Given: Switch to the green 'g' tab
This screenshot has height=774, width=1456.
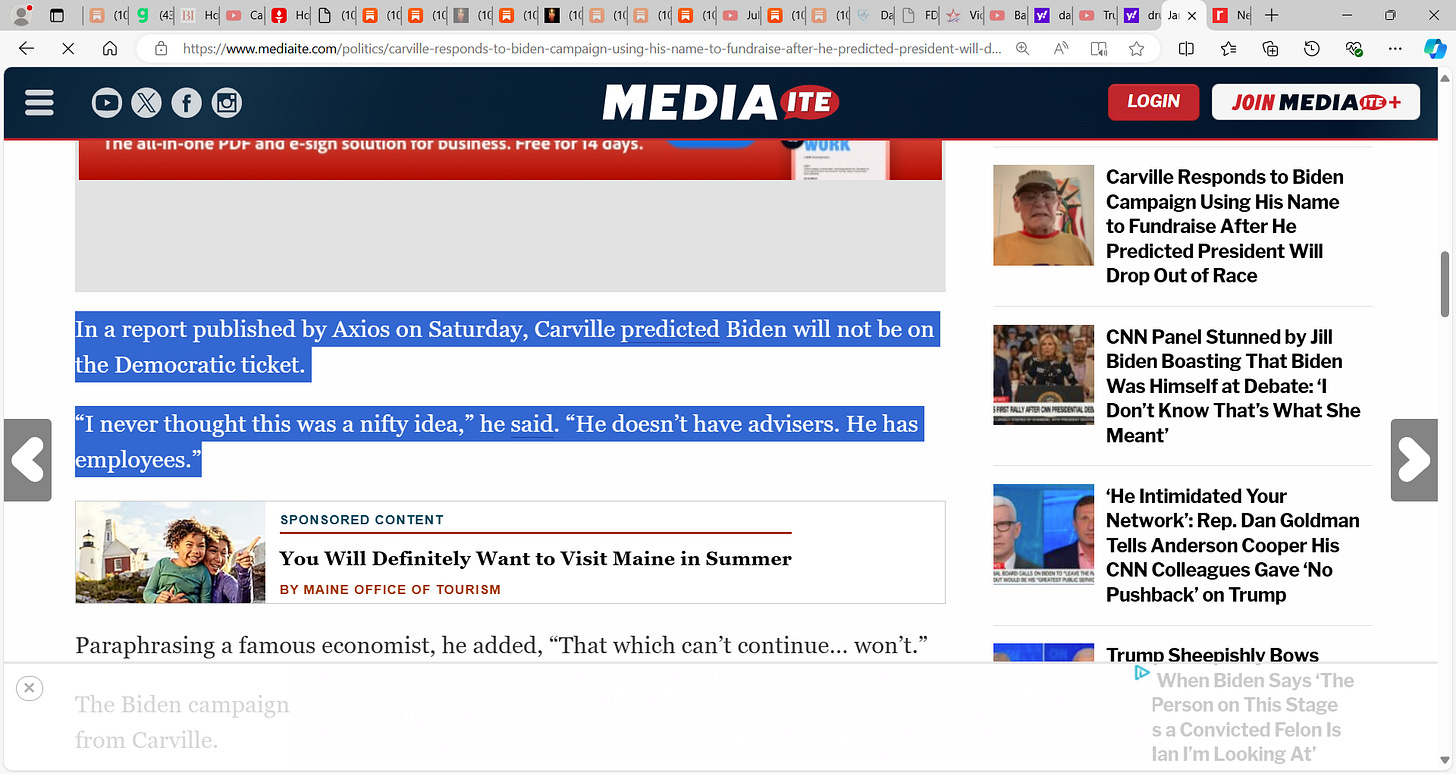Looking at the screenshot, I should [152, 15].
